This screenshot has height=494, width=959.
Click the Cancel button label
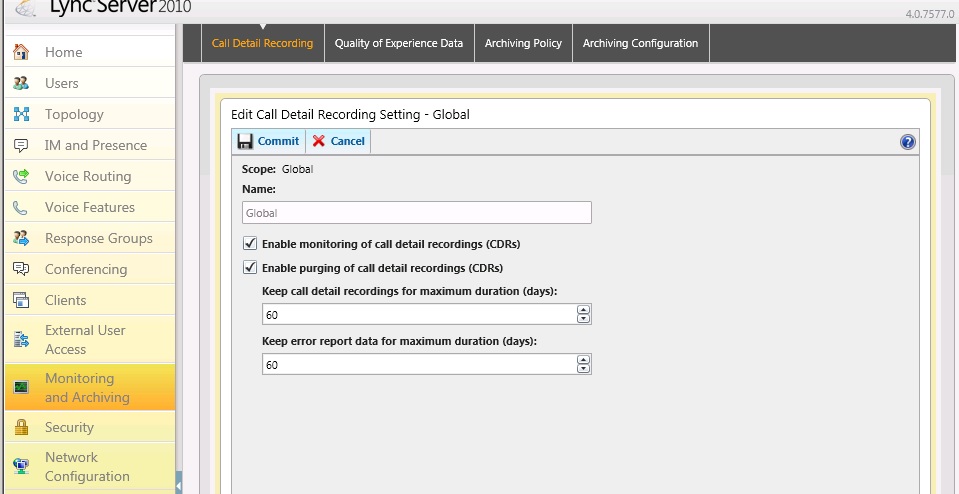point(347,141)
